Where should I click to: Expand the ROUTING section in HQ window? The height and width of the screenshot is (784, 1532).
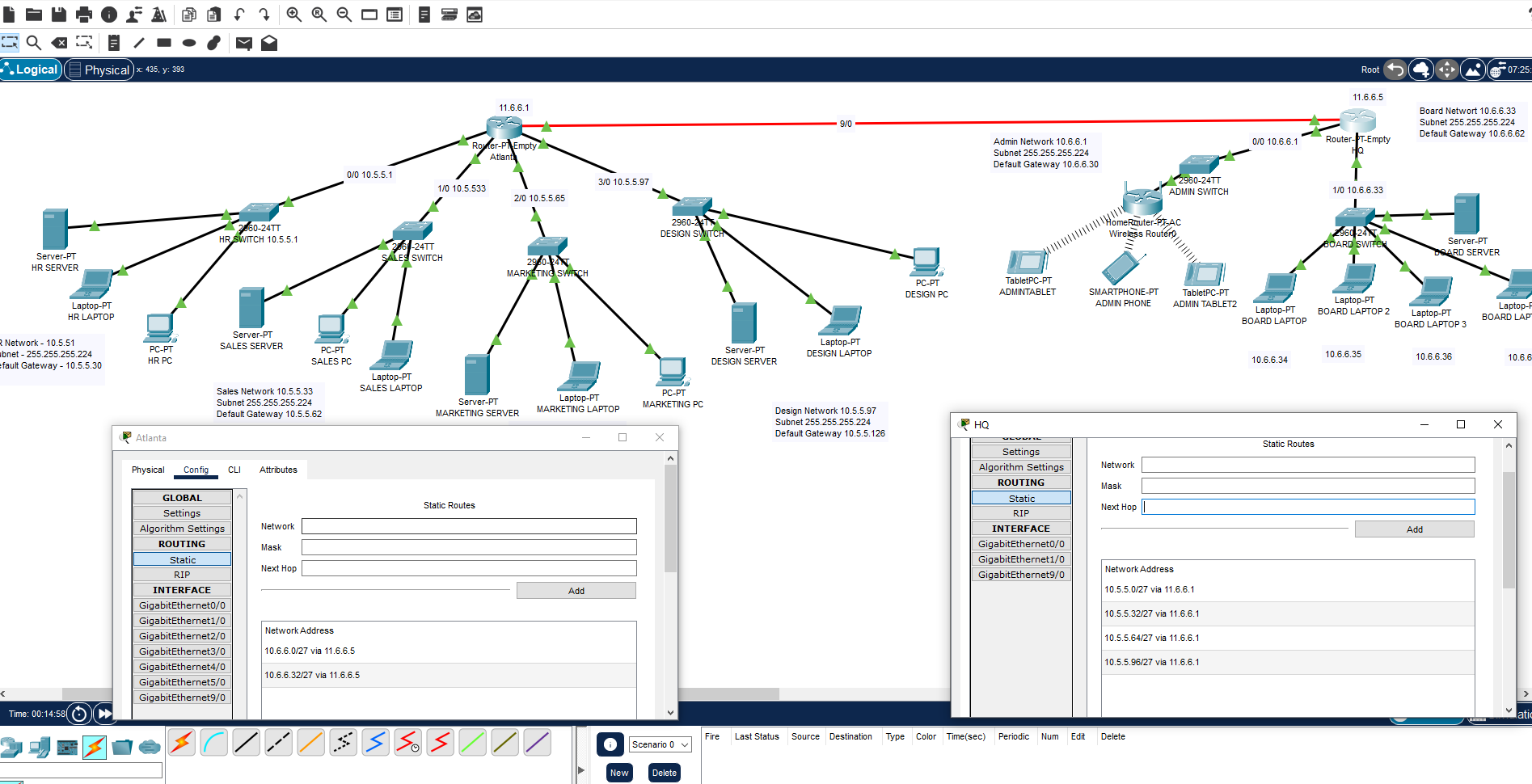click(1021, 482)
